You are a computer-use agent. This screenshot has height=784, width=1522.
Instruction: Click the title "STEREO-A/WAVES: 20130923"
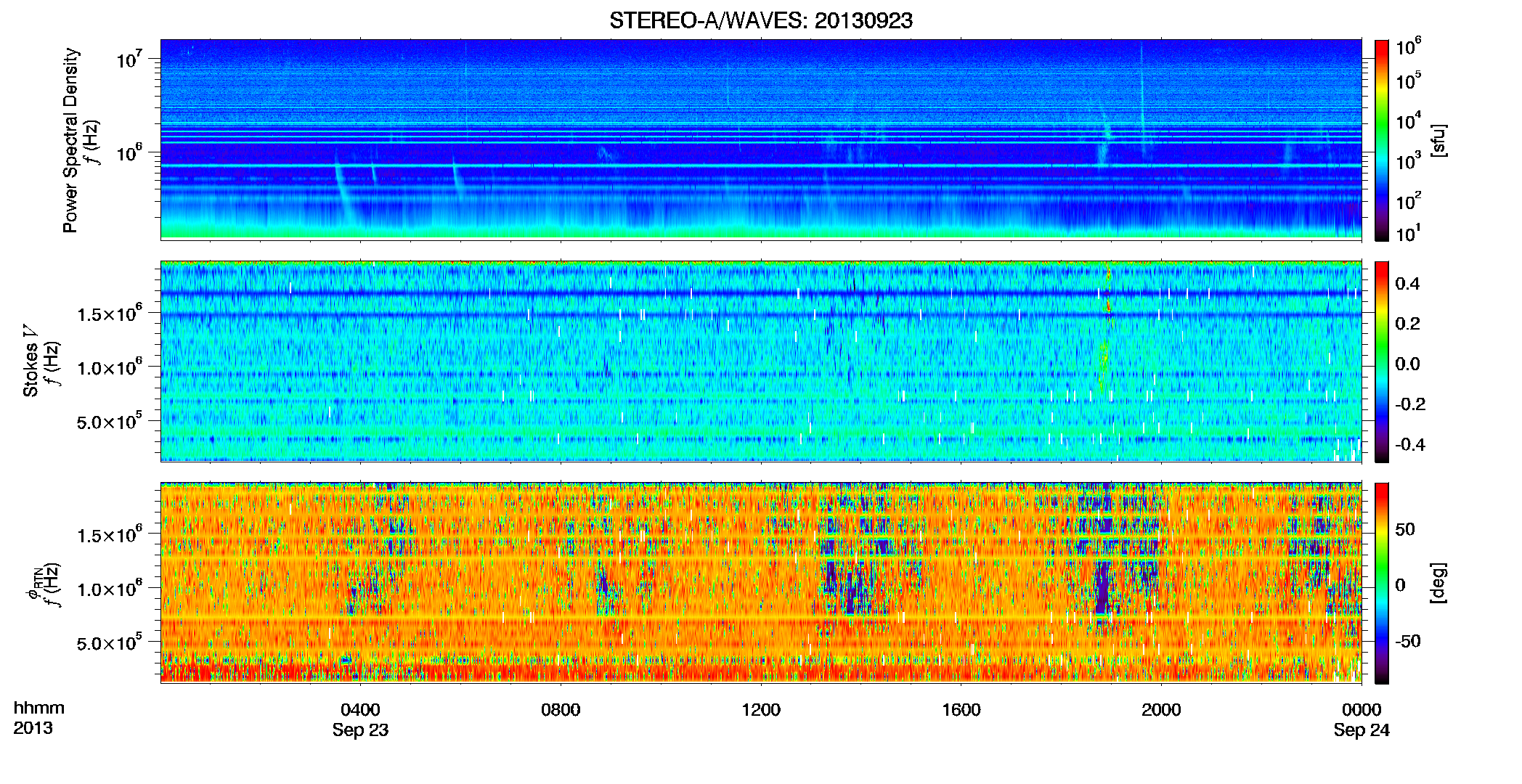(x=761, y=20)
